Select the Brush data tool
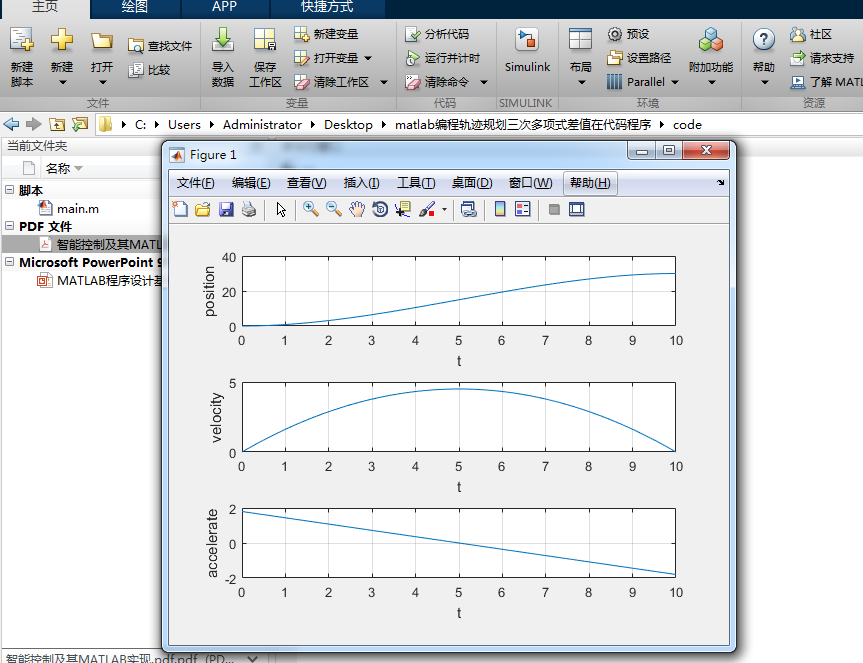 point(427,210)
